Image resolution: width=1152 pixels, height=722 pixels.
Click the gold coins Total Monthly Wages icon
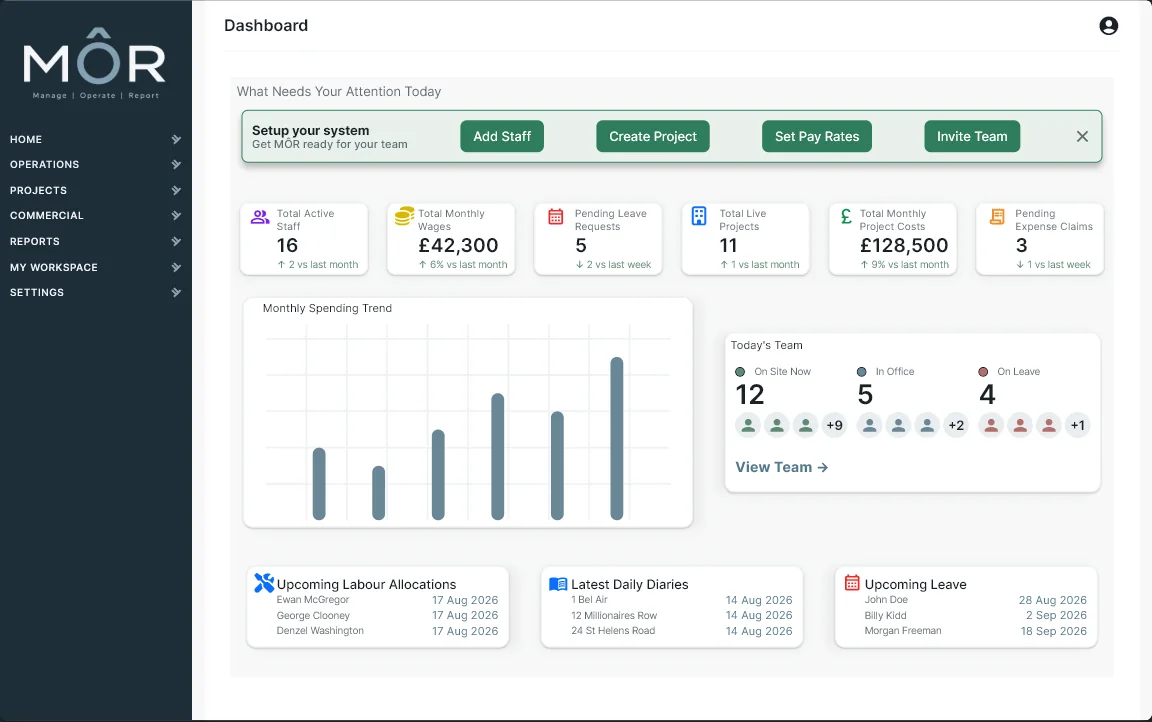tap(404, 216)
